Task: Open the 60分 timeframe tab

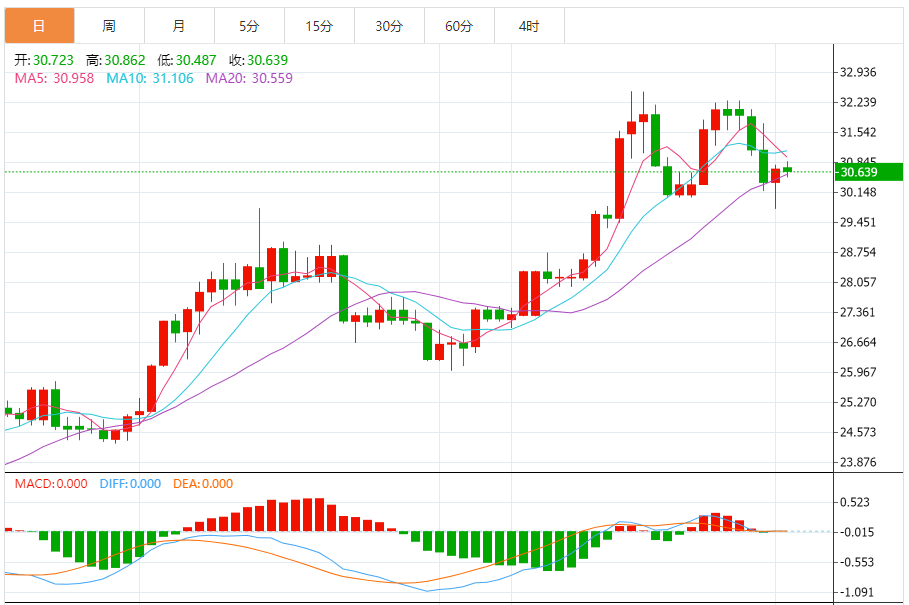Action: [459, 26]
